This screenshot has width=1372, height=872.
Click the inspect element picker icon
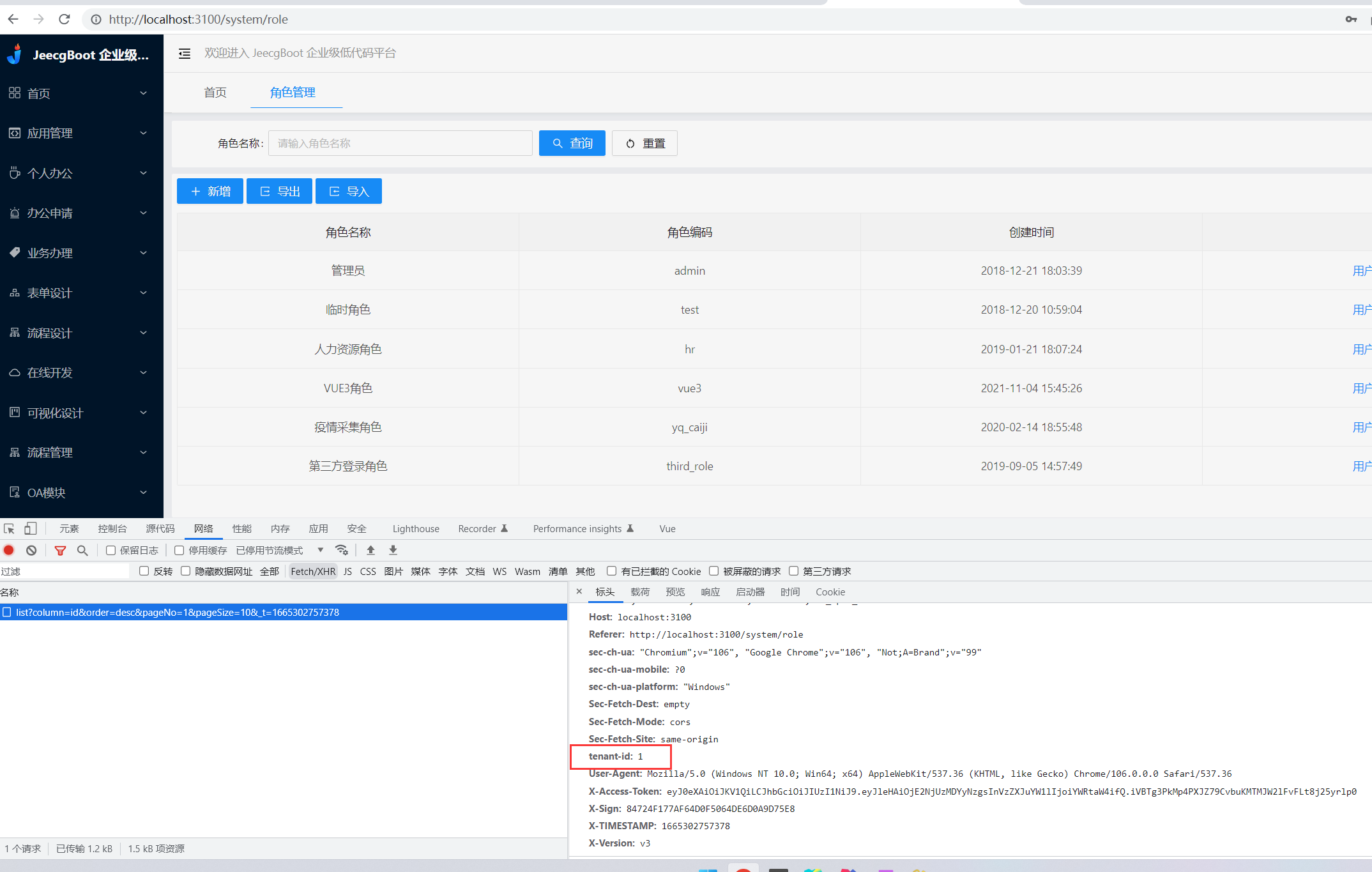point(9,529)
